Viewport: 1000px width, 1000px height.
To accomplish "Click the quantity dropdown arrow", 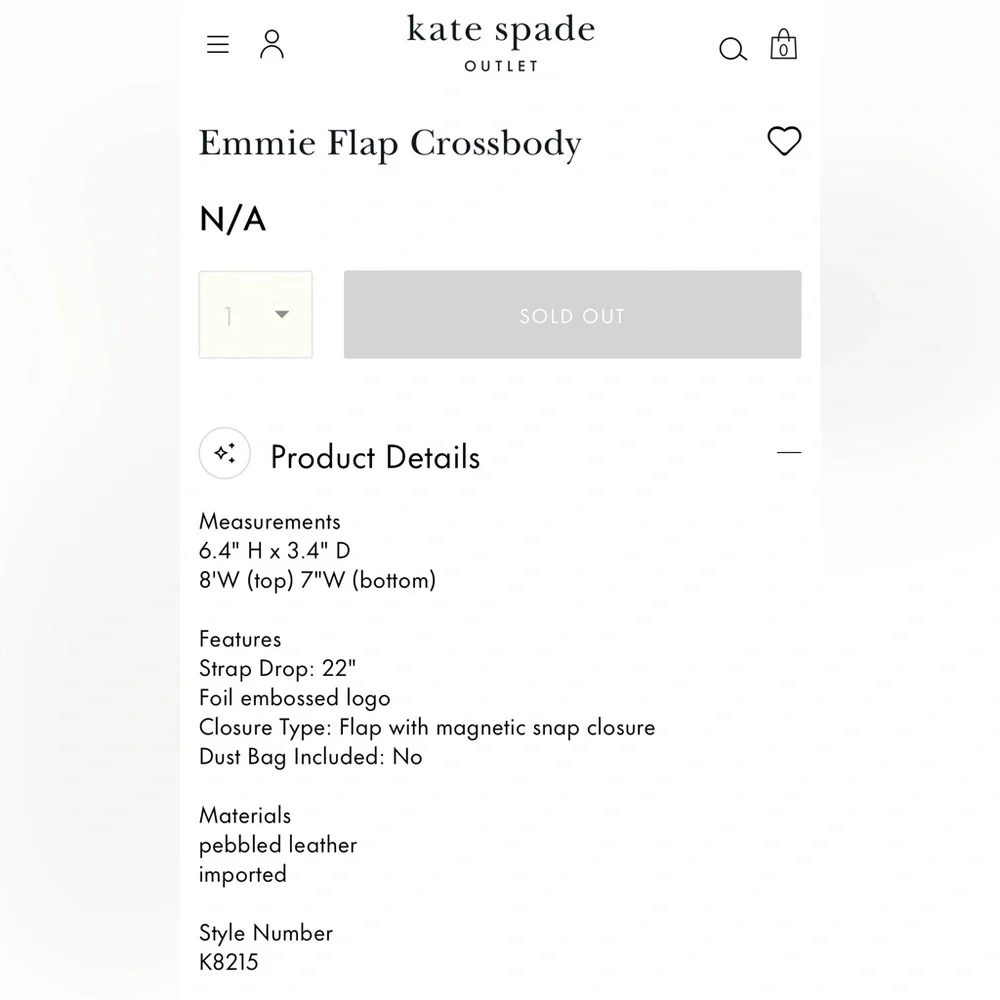I will pyautogui.click(x=282, y=314).
